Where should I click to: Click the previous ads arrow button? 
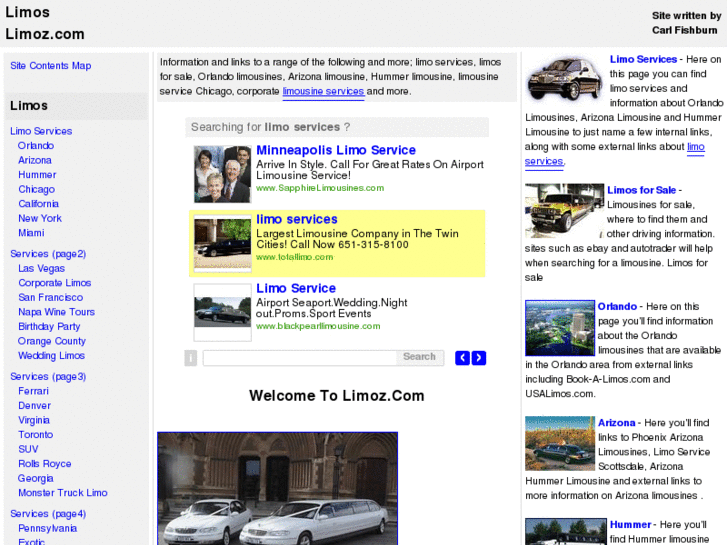[x=462, y=358]
